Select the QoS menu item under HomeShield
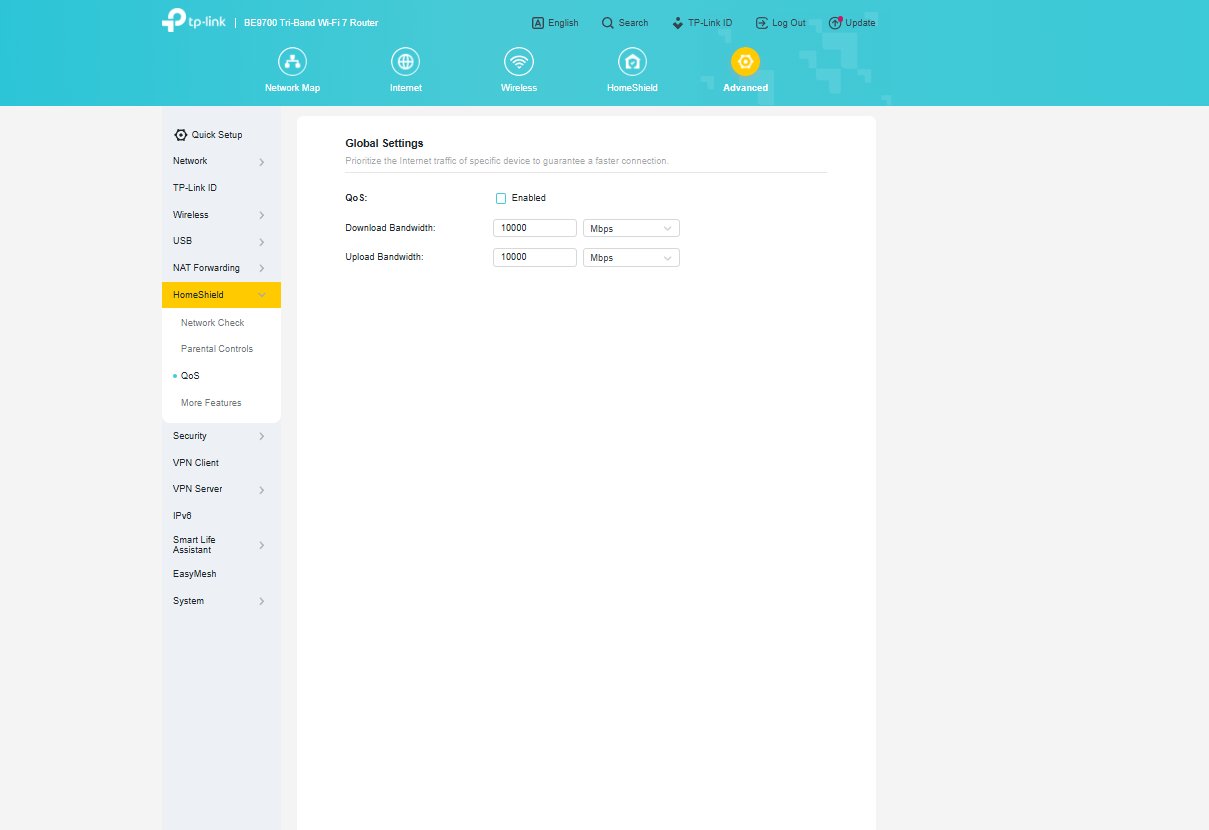 (x=189, y=375)
